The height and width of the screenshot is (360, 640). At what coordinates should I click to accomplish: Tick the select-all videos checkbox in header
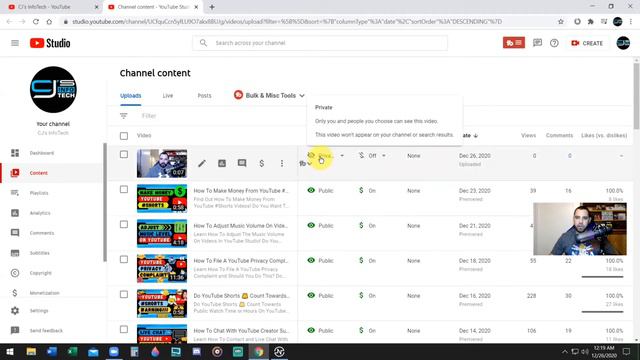124,136
